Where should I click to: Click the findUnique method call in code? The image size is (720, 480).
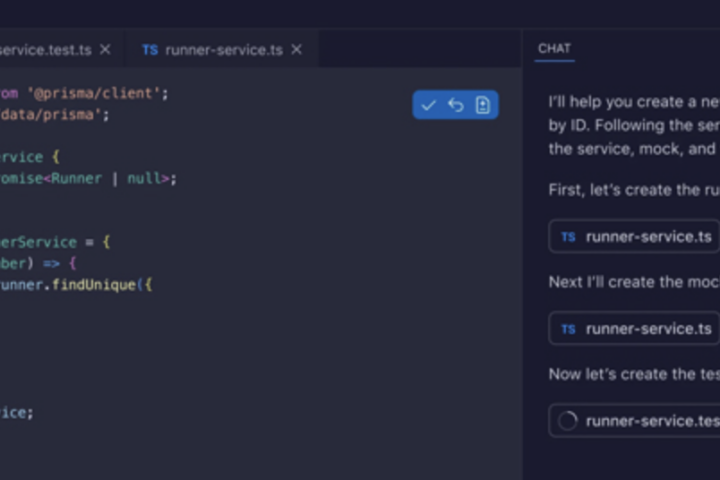tap(94, 285)
